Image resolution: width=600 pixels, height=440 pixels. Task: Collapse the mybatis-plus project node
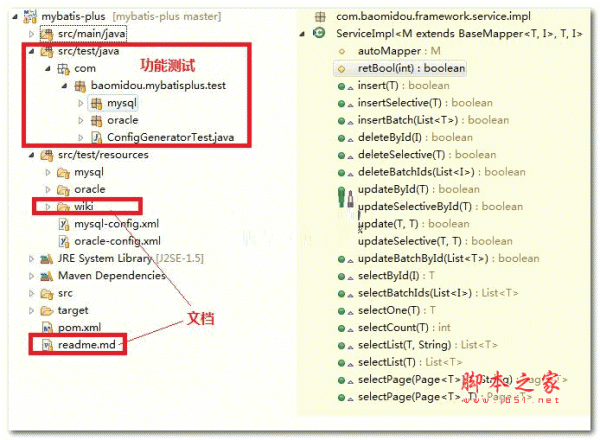tap(15, 17)
